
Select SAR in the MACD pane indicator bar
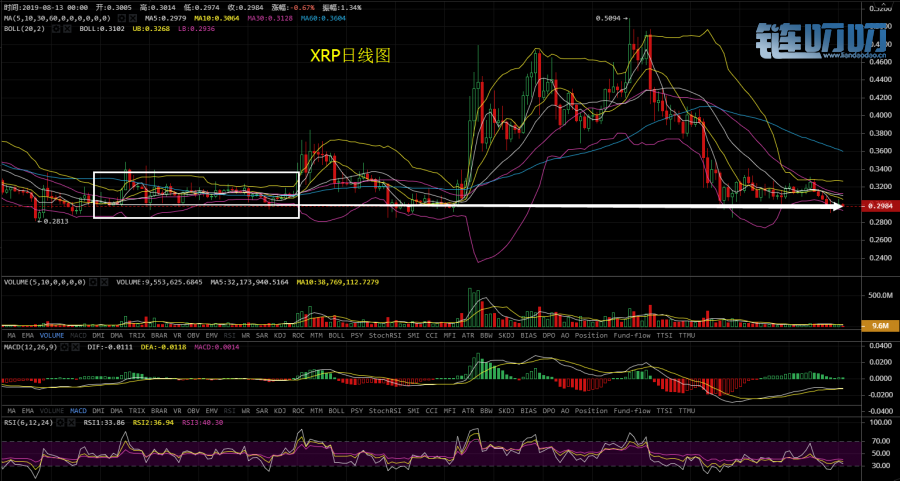pyautogui.click(x=262, y=411)
